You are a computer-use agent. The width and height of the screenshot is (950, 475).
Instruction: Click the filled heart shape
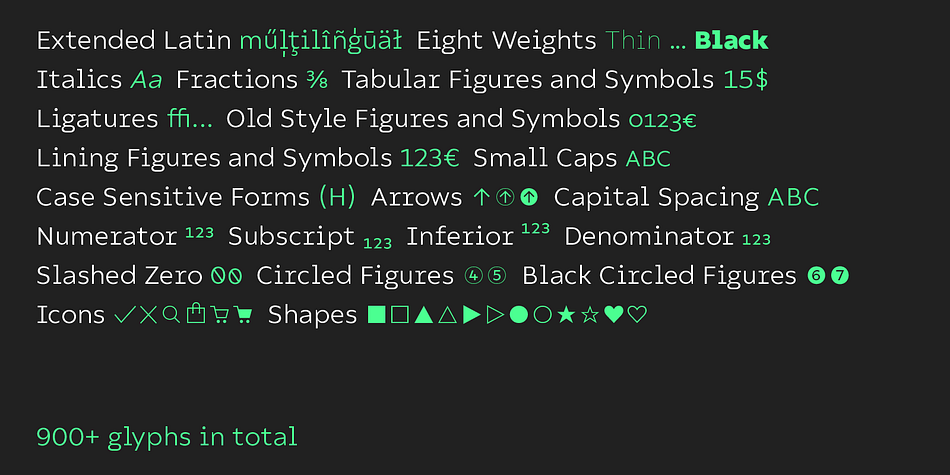[614, 314]
